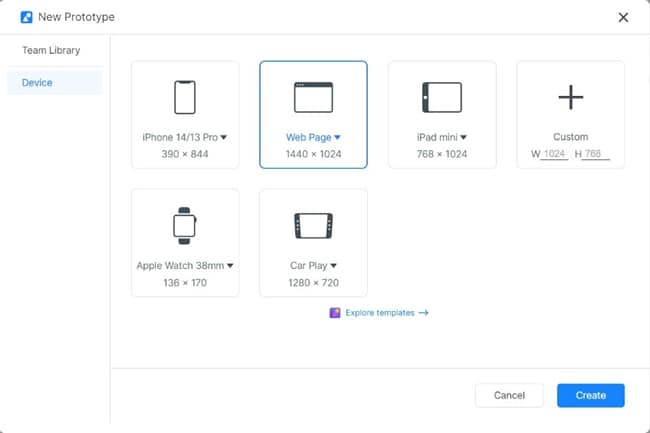Pick the iPad mini tablet icon
The height and width of the screenshot is (433, 650).
442,97
